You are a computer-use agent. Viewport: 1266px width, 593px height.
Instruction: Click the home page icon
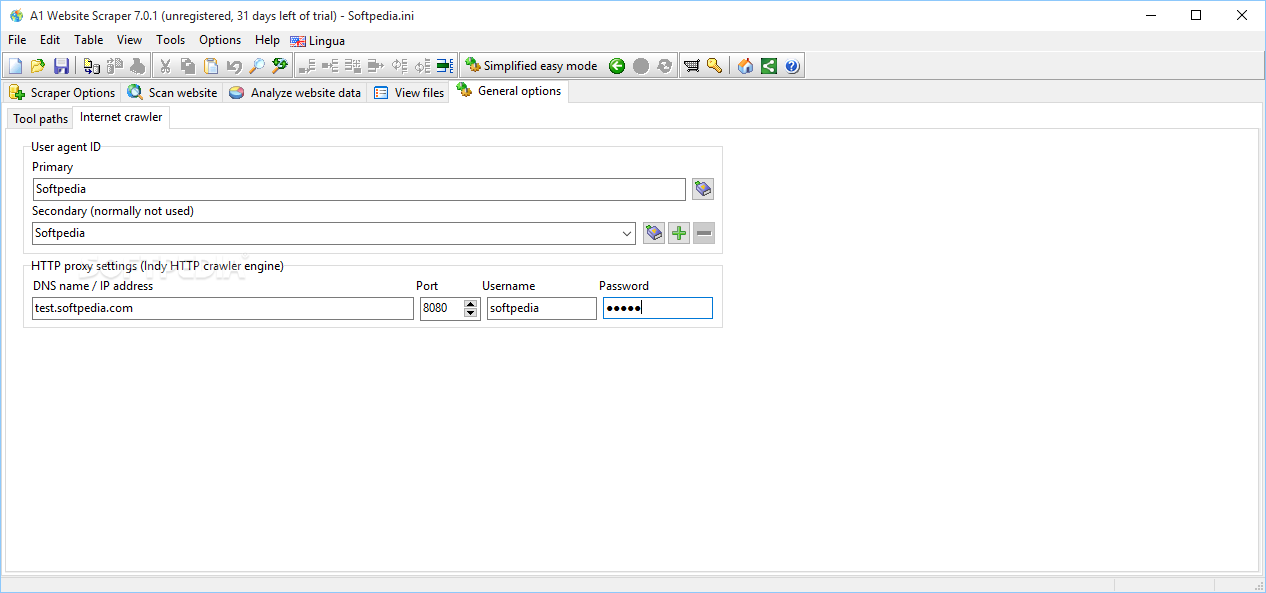[745, 66]
